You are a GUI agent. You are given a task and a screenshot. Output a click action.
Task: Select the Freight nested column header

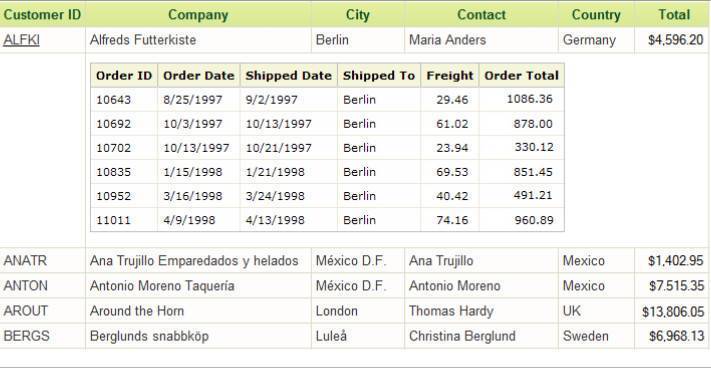pos(450,76)
